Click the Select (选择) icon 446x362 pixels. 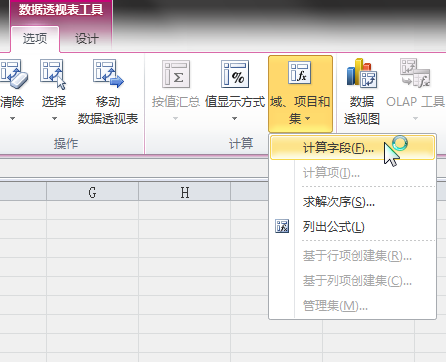pyautogui.click(x=53, y=74)
